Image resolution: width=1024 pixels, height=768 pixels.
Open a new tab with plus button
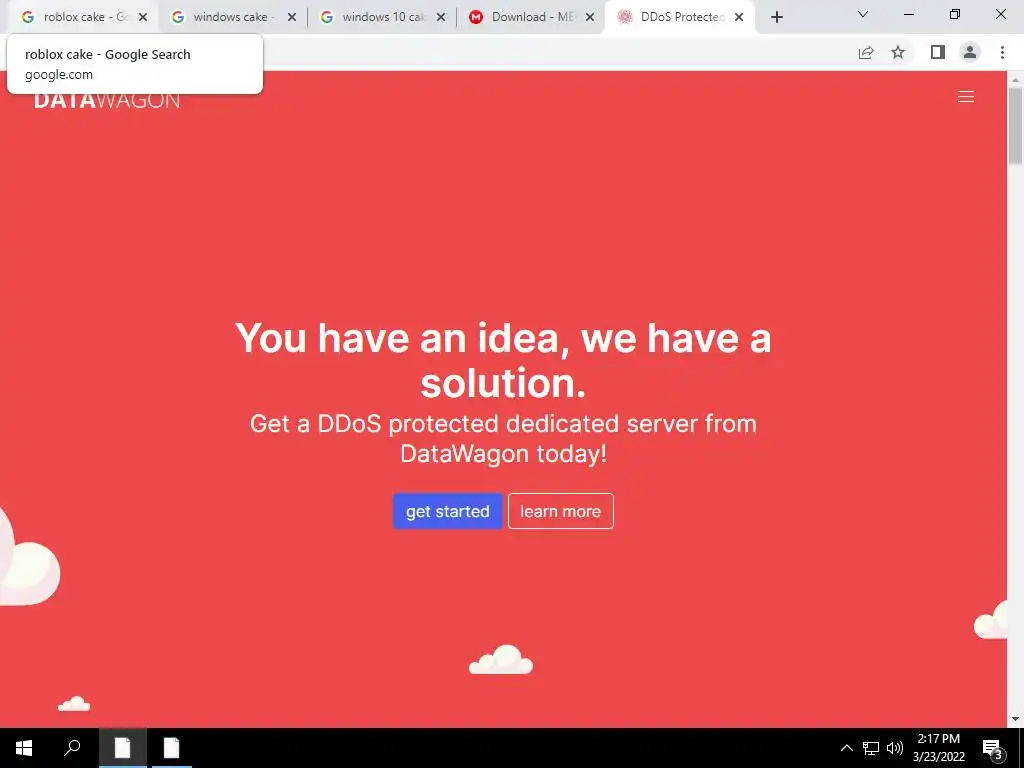tap(776, 17)
